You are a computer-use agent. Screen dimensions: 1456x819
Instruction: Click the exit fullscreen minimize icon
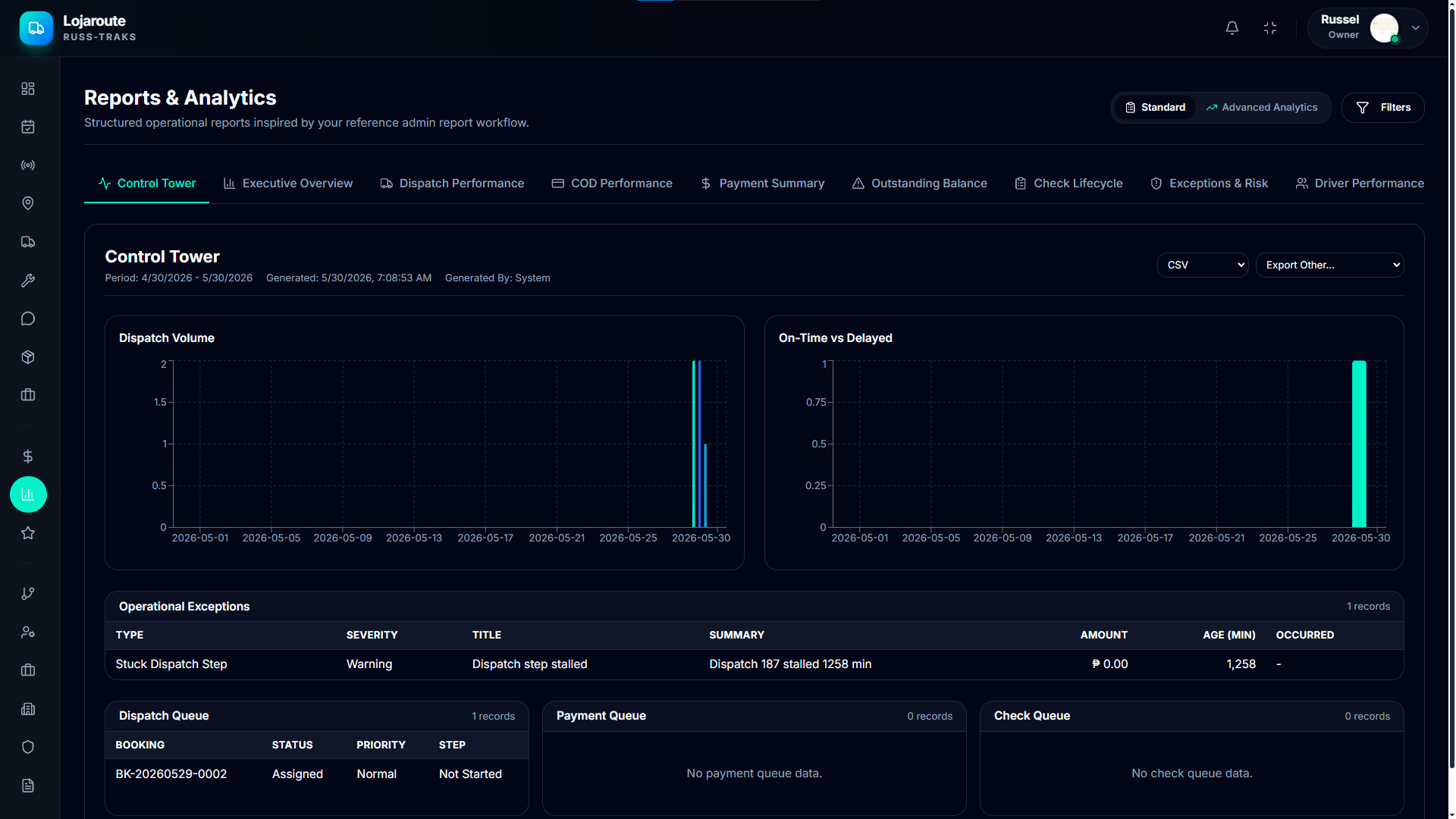[1270, 28]
